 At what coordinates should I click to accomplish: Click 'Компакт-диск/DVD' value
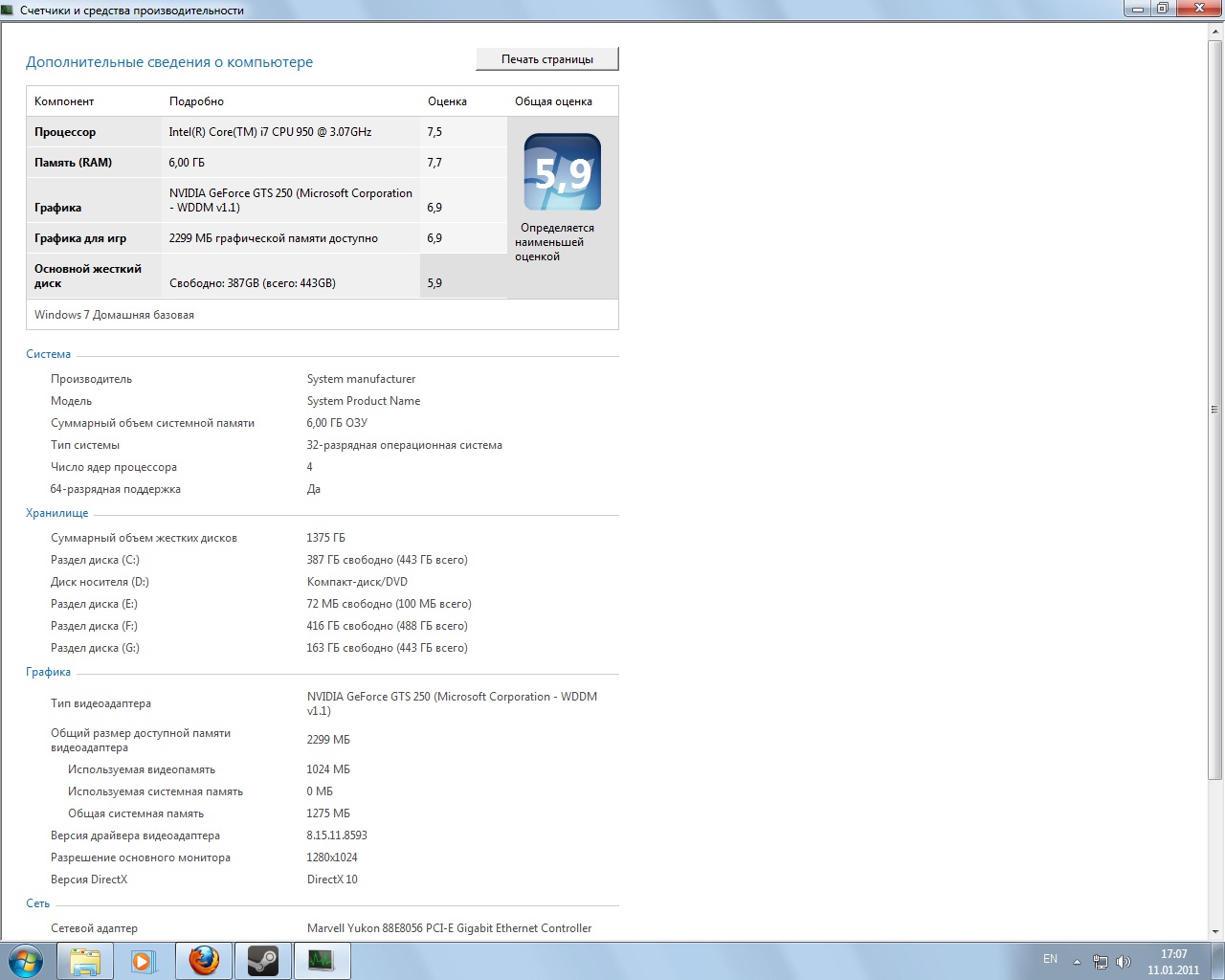357,582
